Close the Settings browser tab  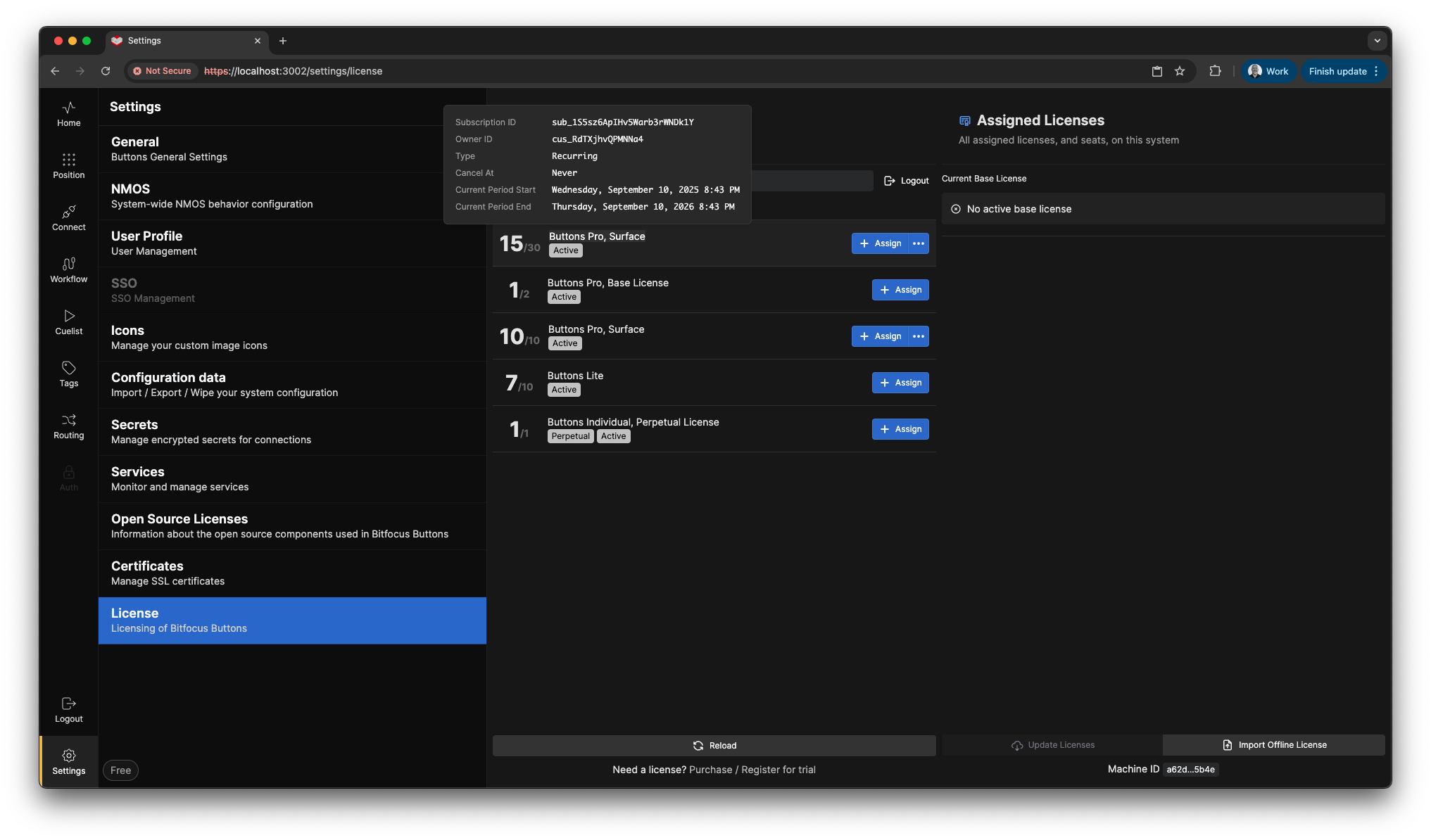point(258,41)
